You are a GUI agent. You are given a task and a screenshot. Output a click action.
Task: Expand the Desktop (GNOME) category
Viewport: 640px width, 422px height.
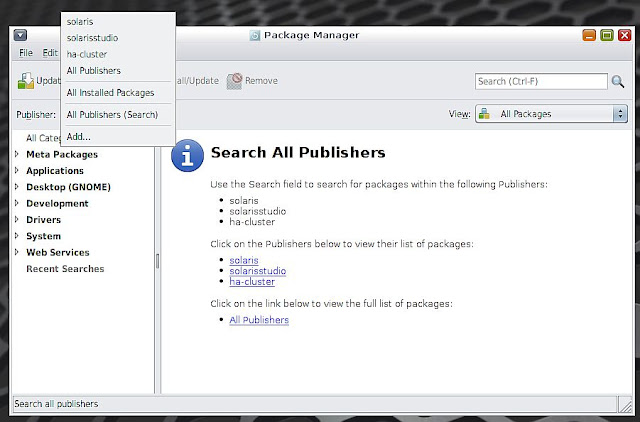coord(17,187)
